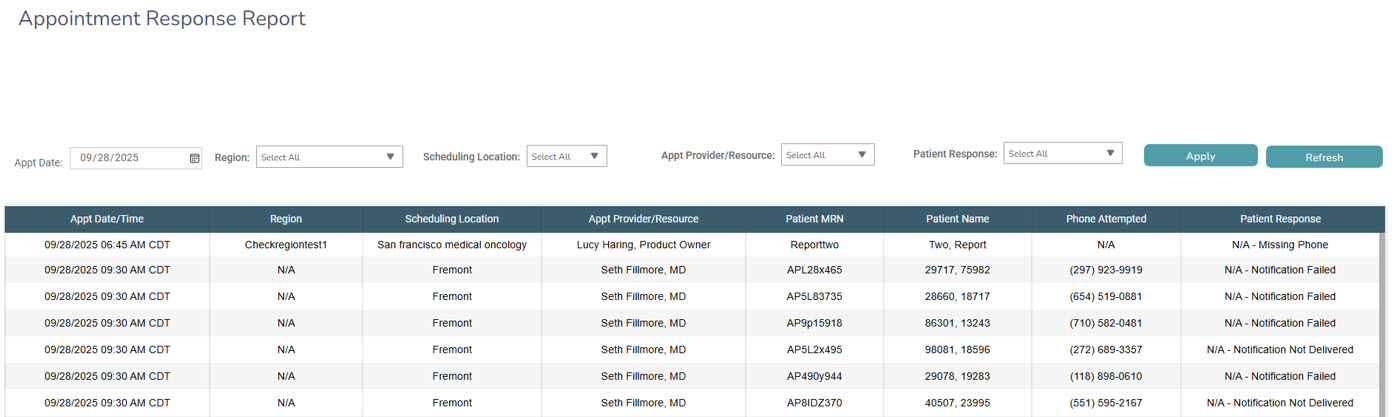Sort by Appt Date/Time column header
This screenshot has height=417, width=1398.
pyautogui.click(x=107, y=219)
